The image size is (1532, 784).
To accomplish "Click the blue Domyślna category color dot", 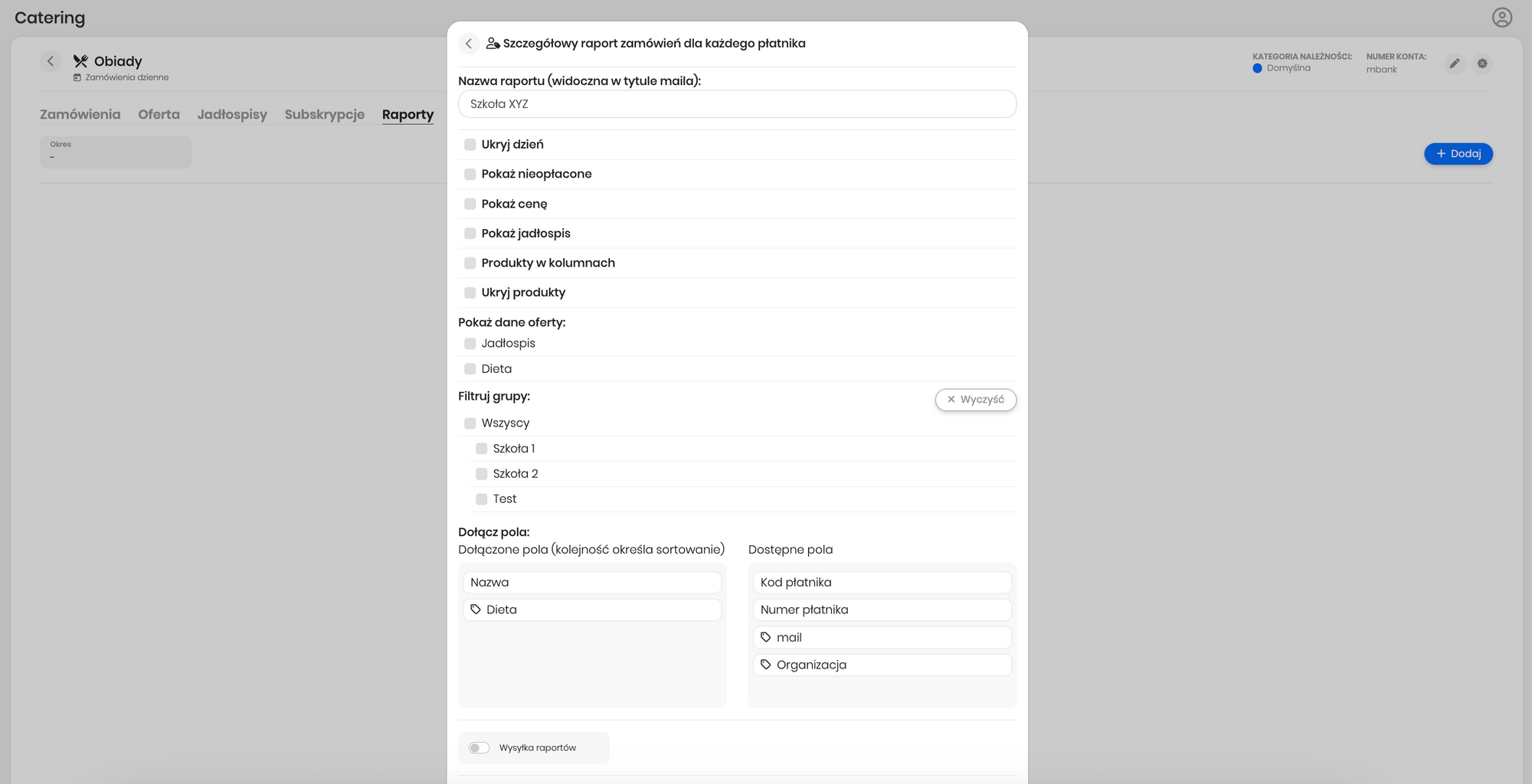I will click(x=1257, y=68).
